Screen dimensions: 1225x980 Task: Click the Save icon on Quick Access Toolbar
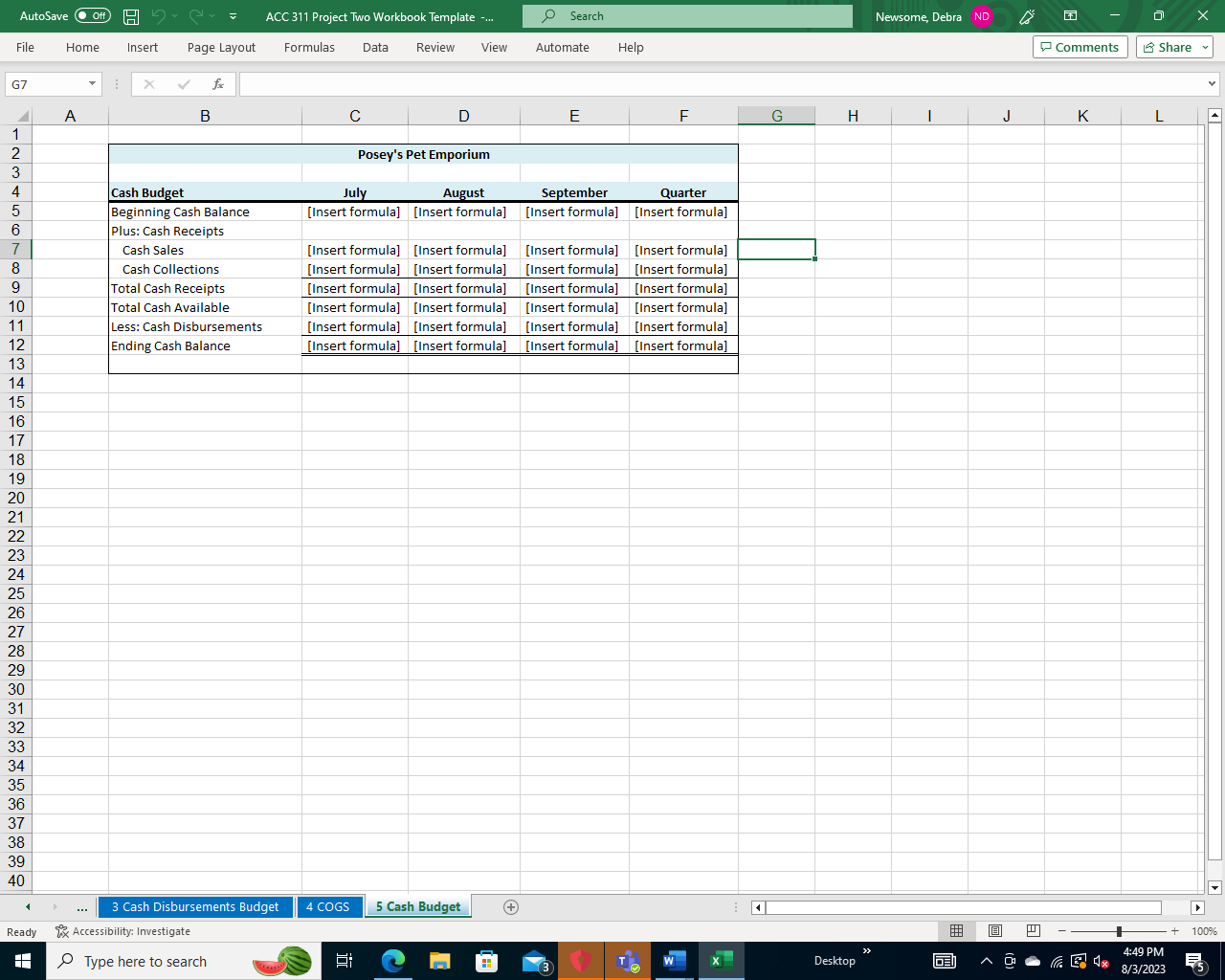[x=129, y=15]
